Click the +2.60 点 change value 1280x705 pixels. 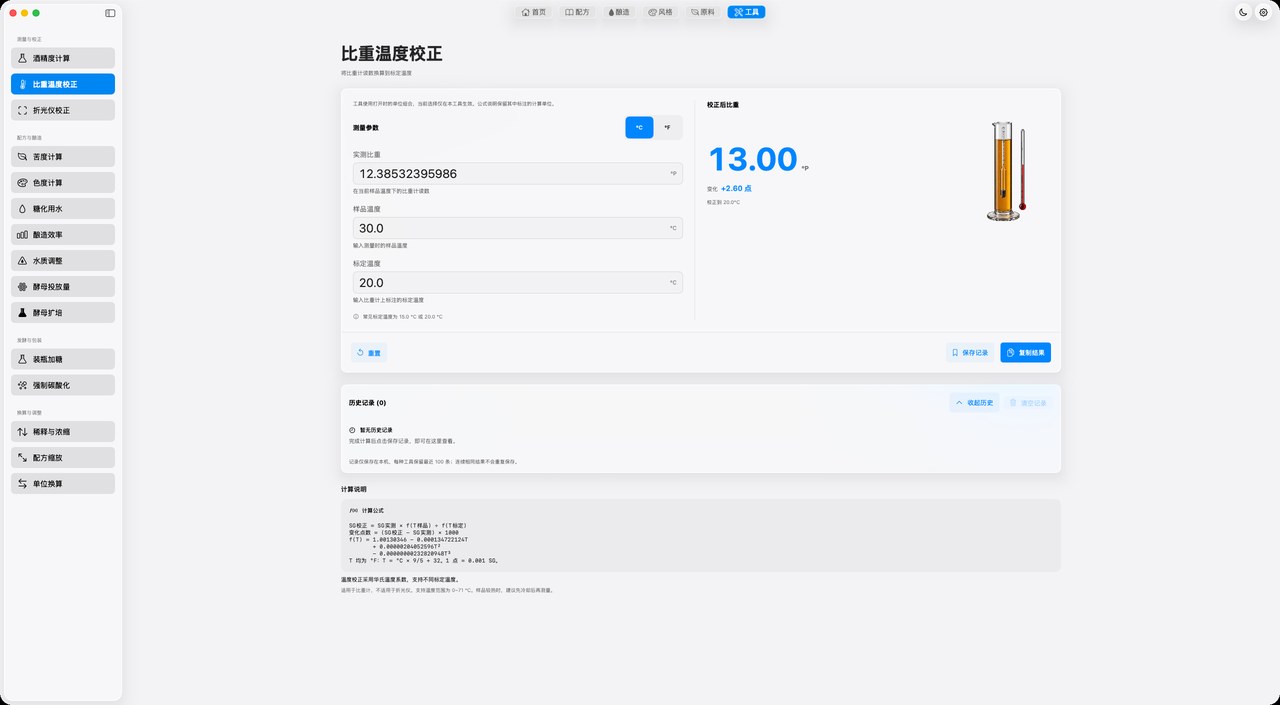point(737,188)
